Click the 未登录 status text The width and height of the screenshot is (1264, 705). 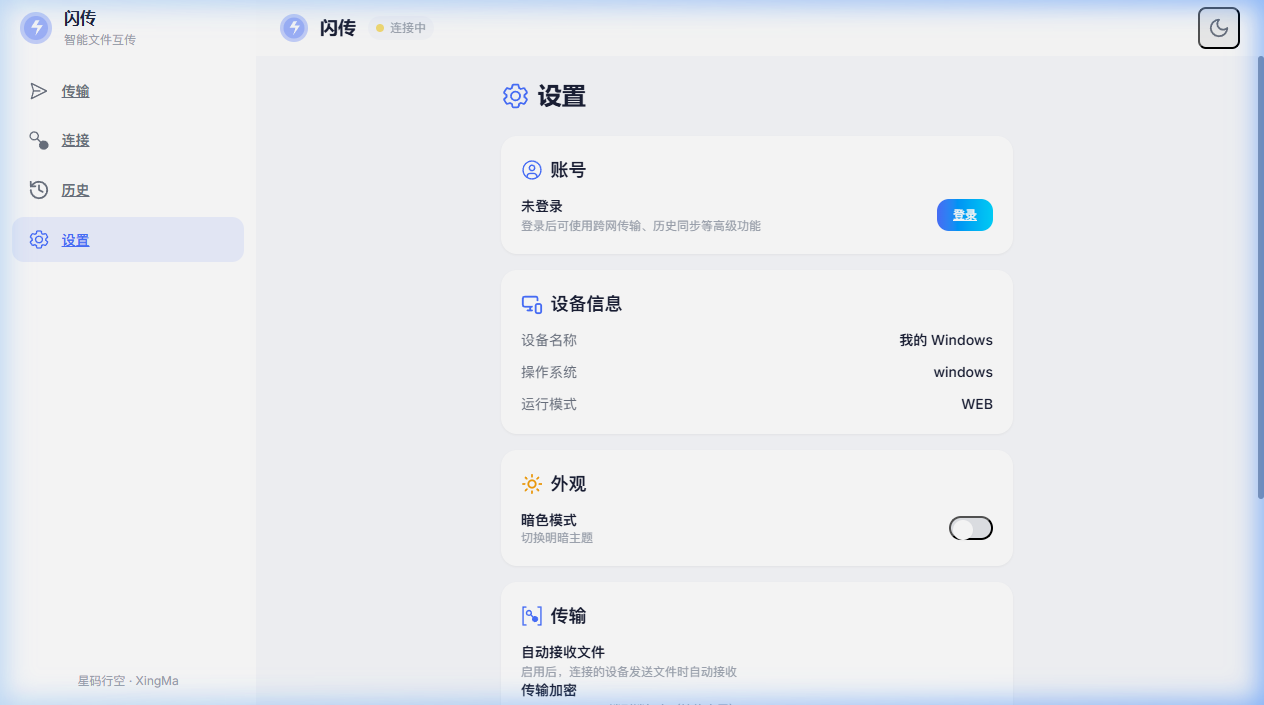(542, 206)
